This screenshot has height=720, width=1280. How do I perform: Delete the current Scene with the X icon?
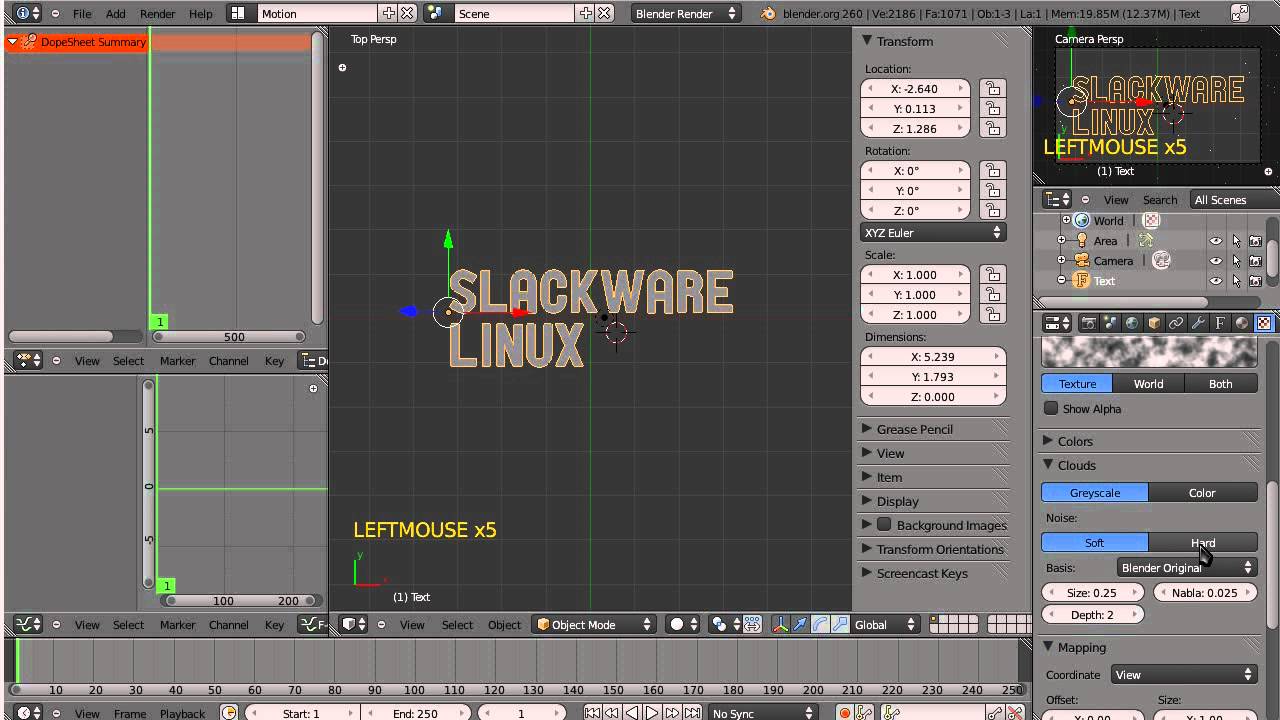pyautogui.click(x=604, y=13)
